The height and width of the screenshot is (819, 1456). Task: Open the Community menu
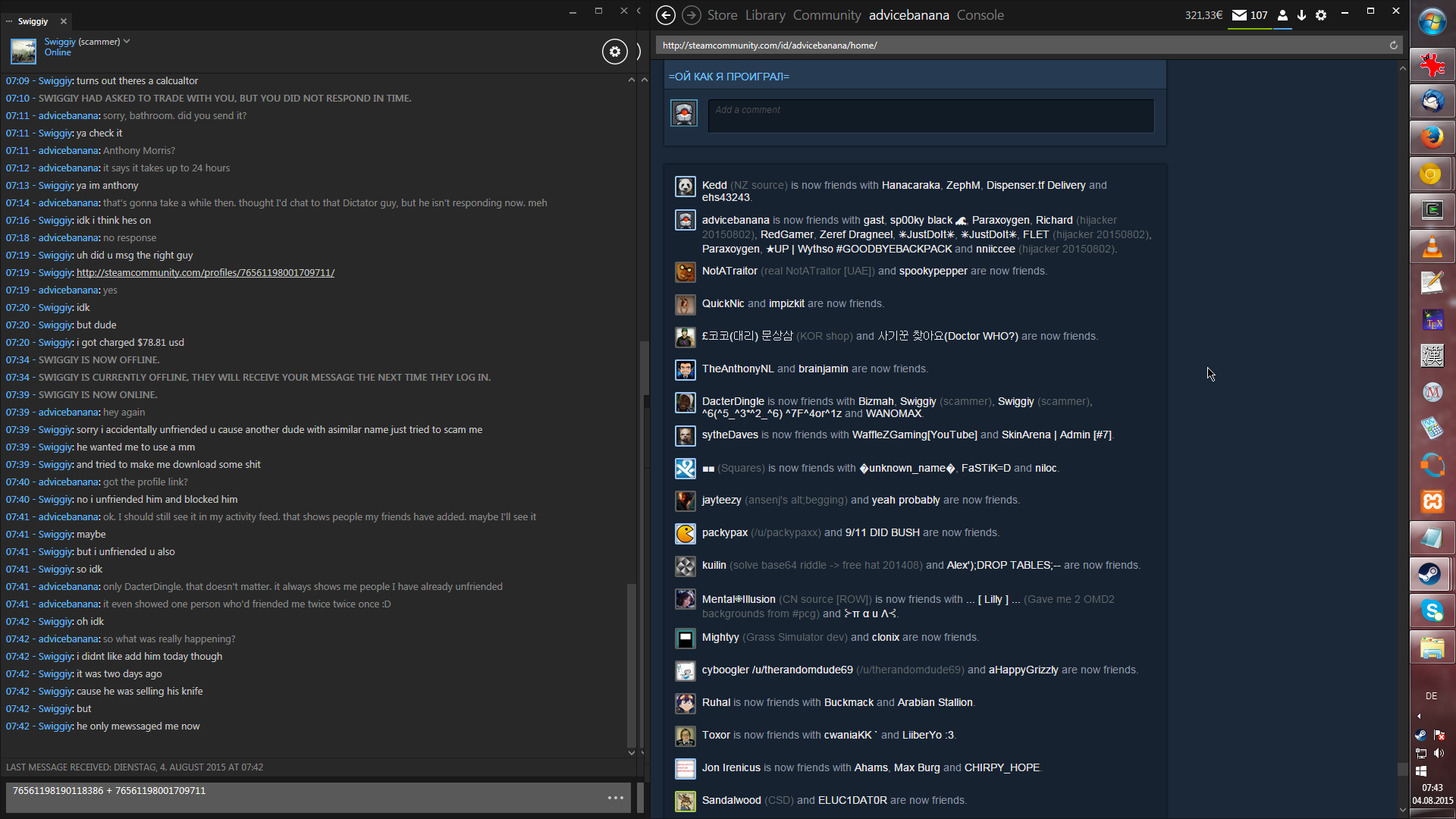click(827, 15)
